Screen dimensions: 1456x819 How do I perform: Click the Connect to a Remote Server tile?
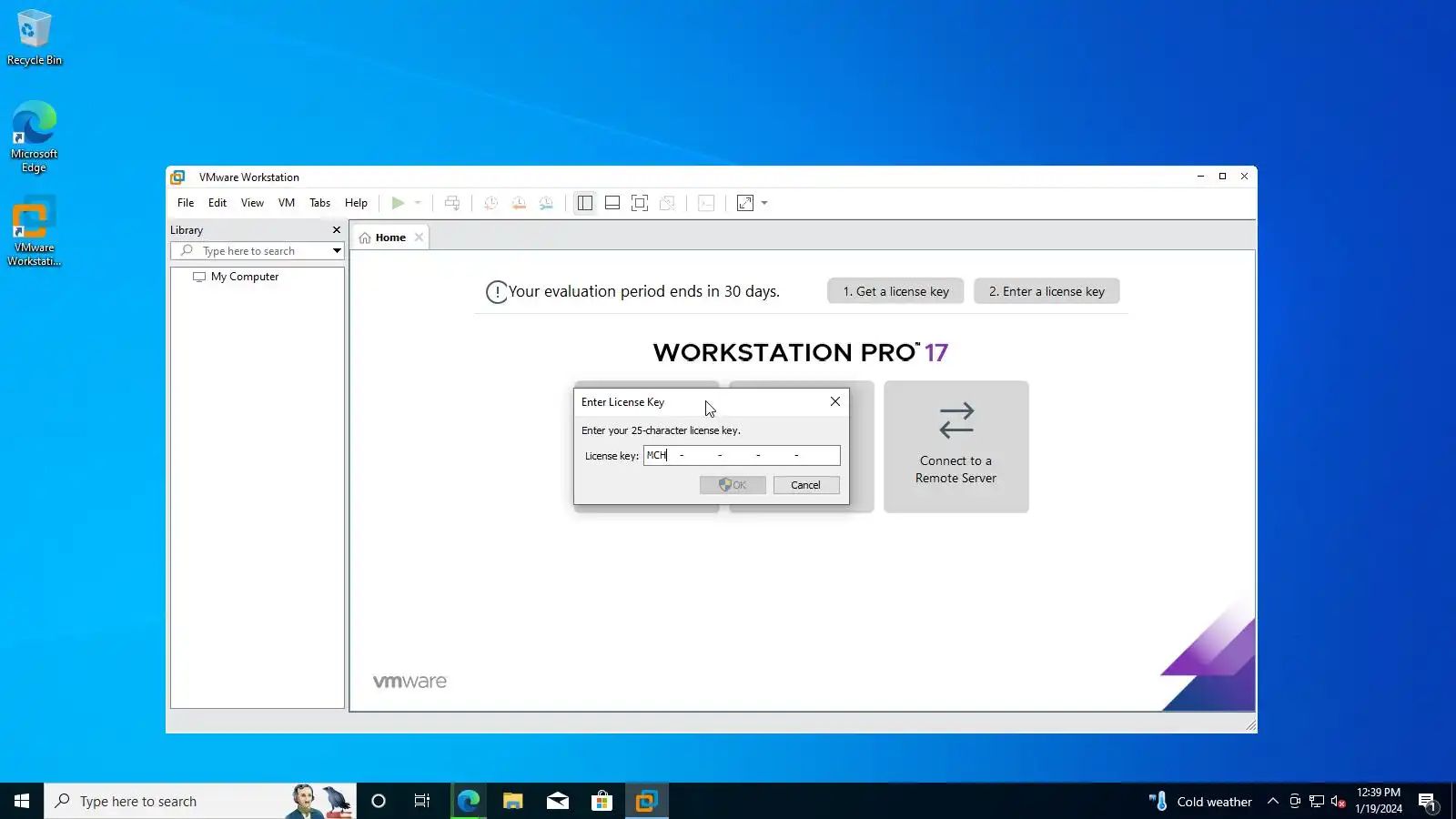pyautogui.click(x=956, y=447)
